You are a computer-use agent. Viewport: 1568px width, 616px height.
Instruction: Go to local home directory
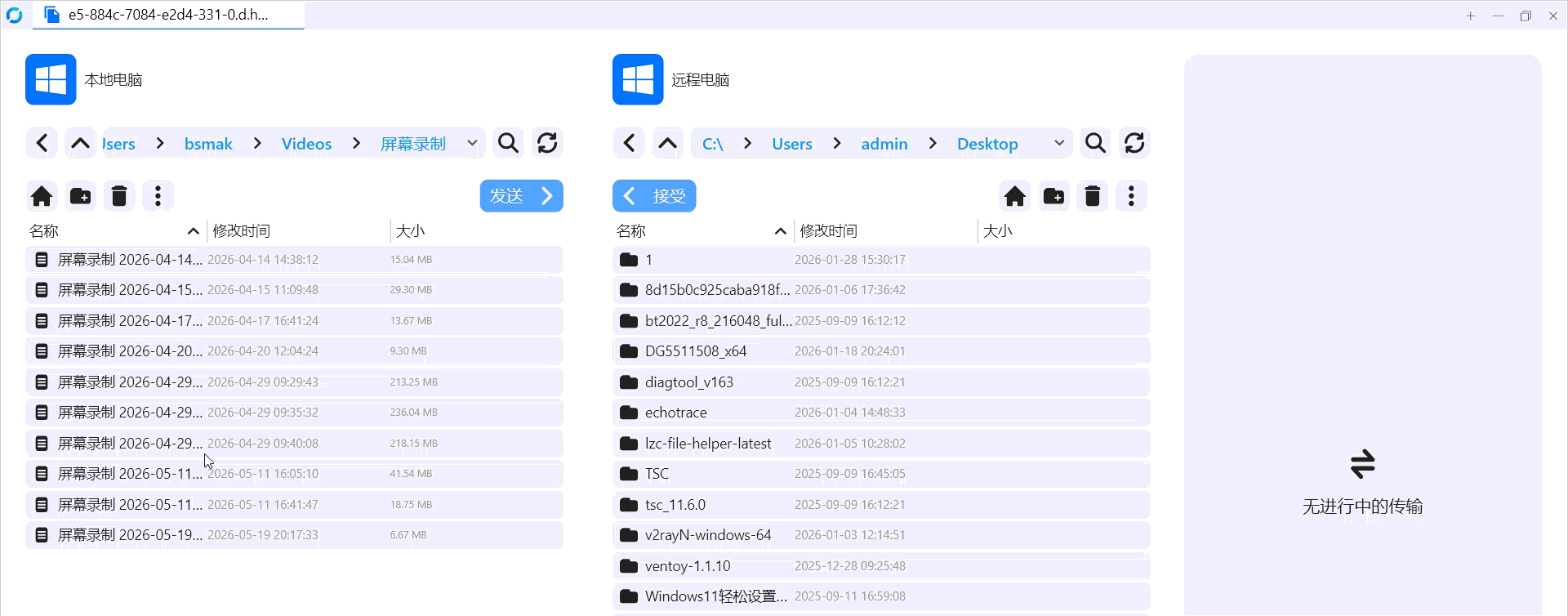(x=42, y=196)
